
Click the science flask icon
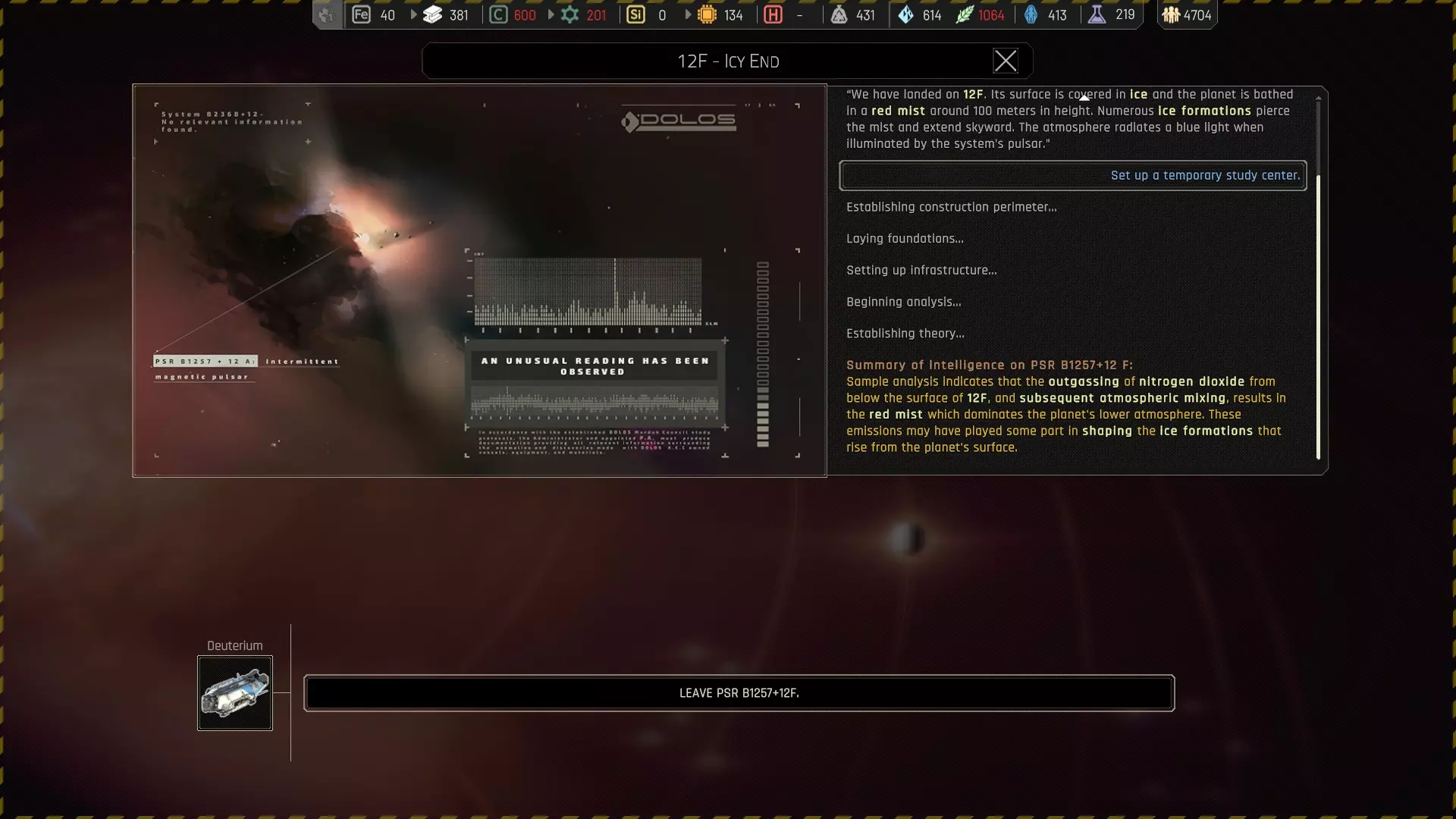pos(1097,14)
